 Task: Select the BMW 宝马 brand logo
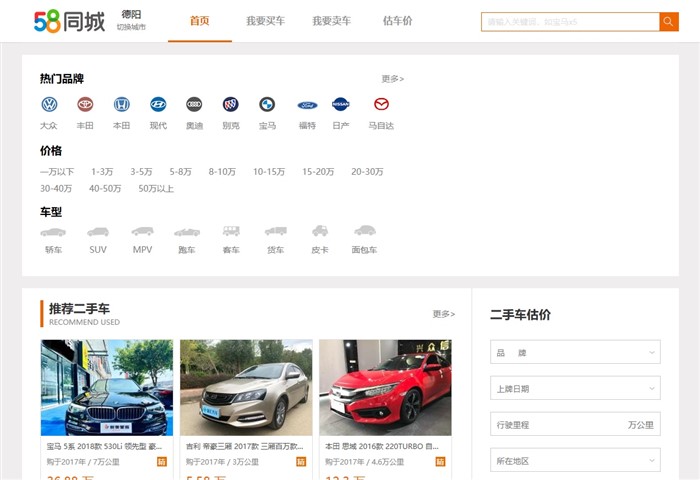coord(267,104)
